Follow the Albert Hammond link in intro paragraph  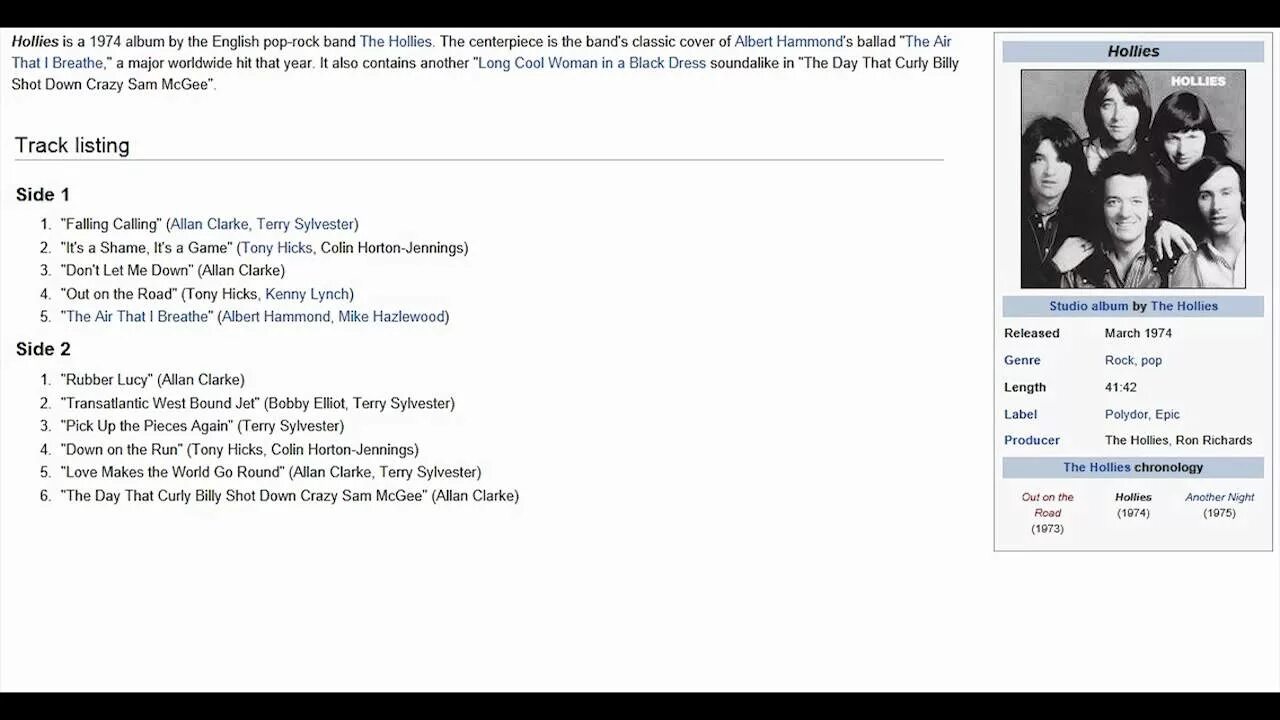click(789, 42)
